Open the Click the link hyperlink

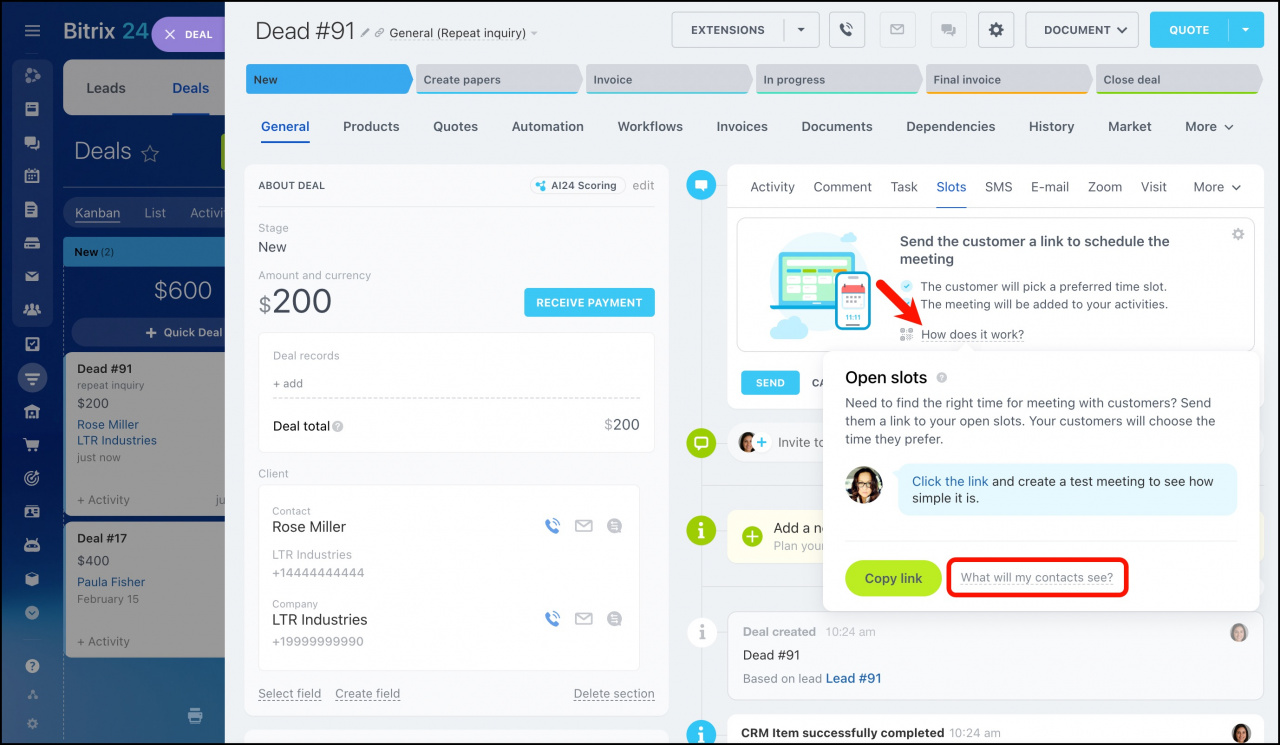click(x=950, y=481)
